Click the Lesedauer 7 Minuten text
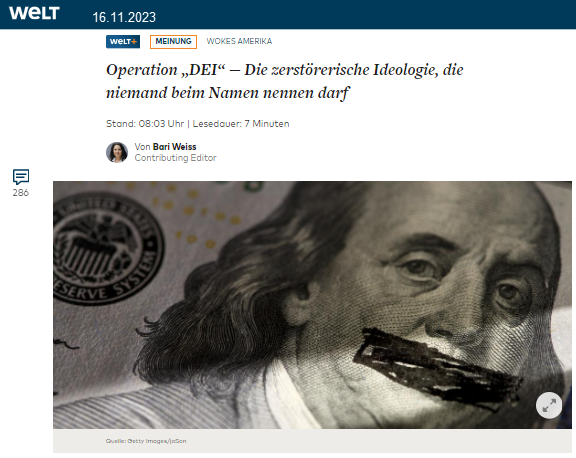Image resolution: width=576 pixels, height=458 pixels. [241, 123]
